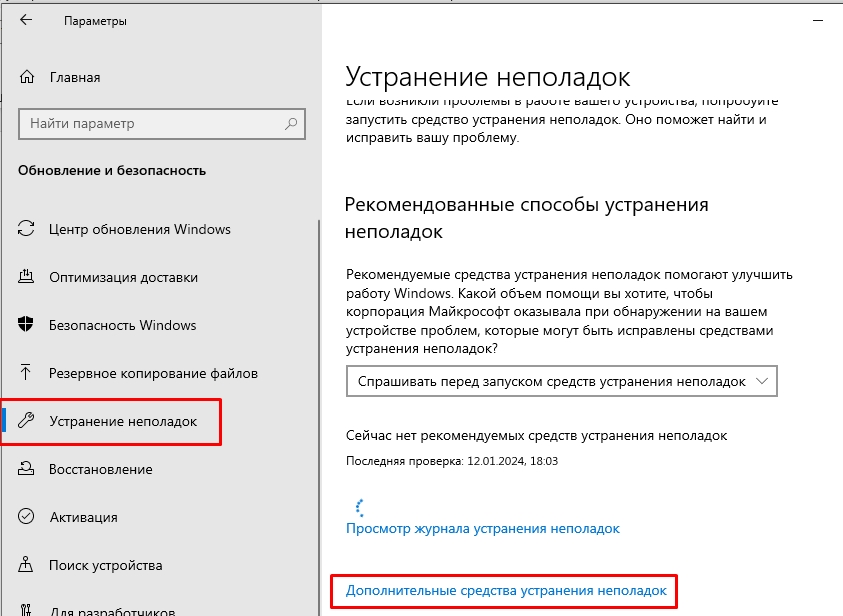Click the Центр обновления Windows sync icon
Image resolution: width=843 pixels, height=616 pixels.
(27, 230)
